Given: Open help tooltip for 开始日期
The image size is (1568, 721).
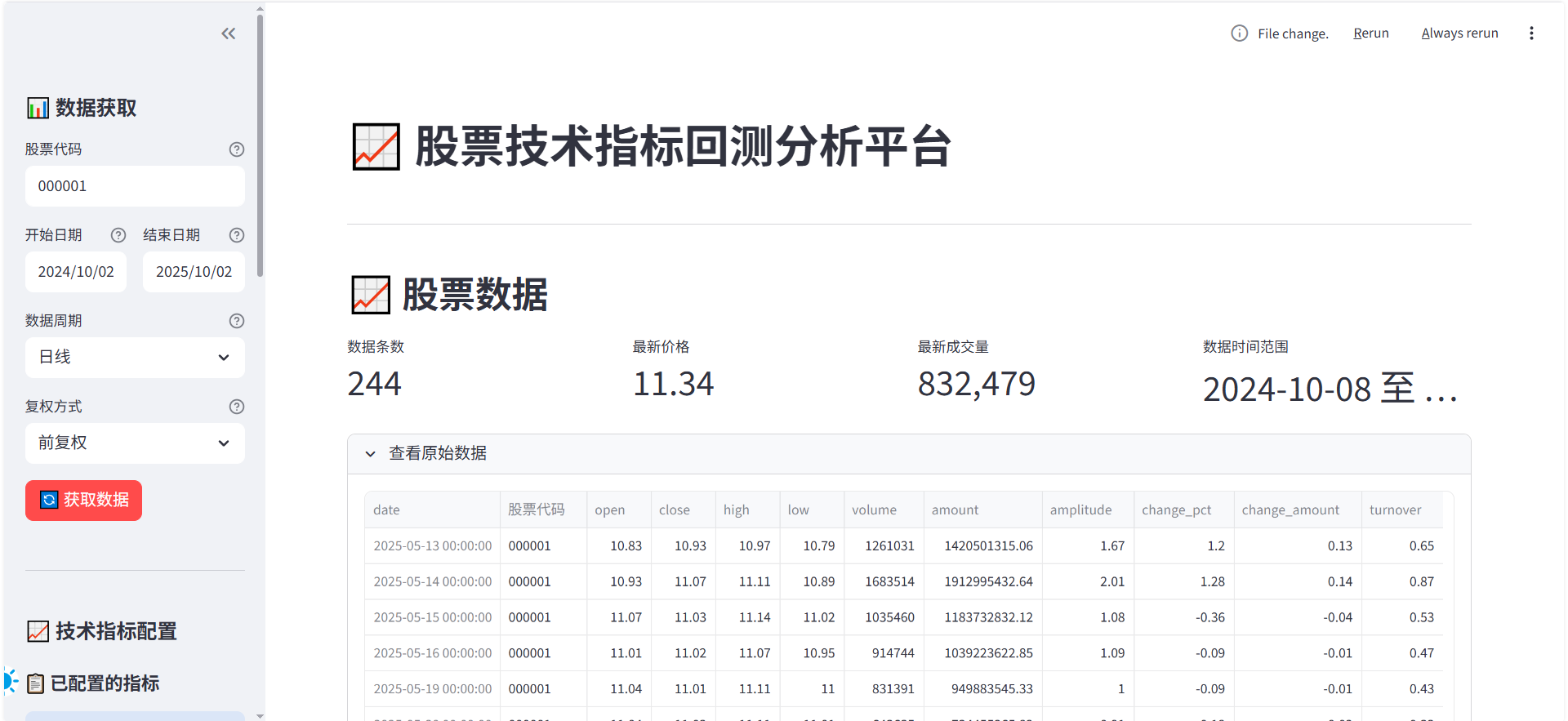Looking at the screenshot, I should coord(118,235).
